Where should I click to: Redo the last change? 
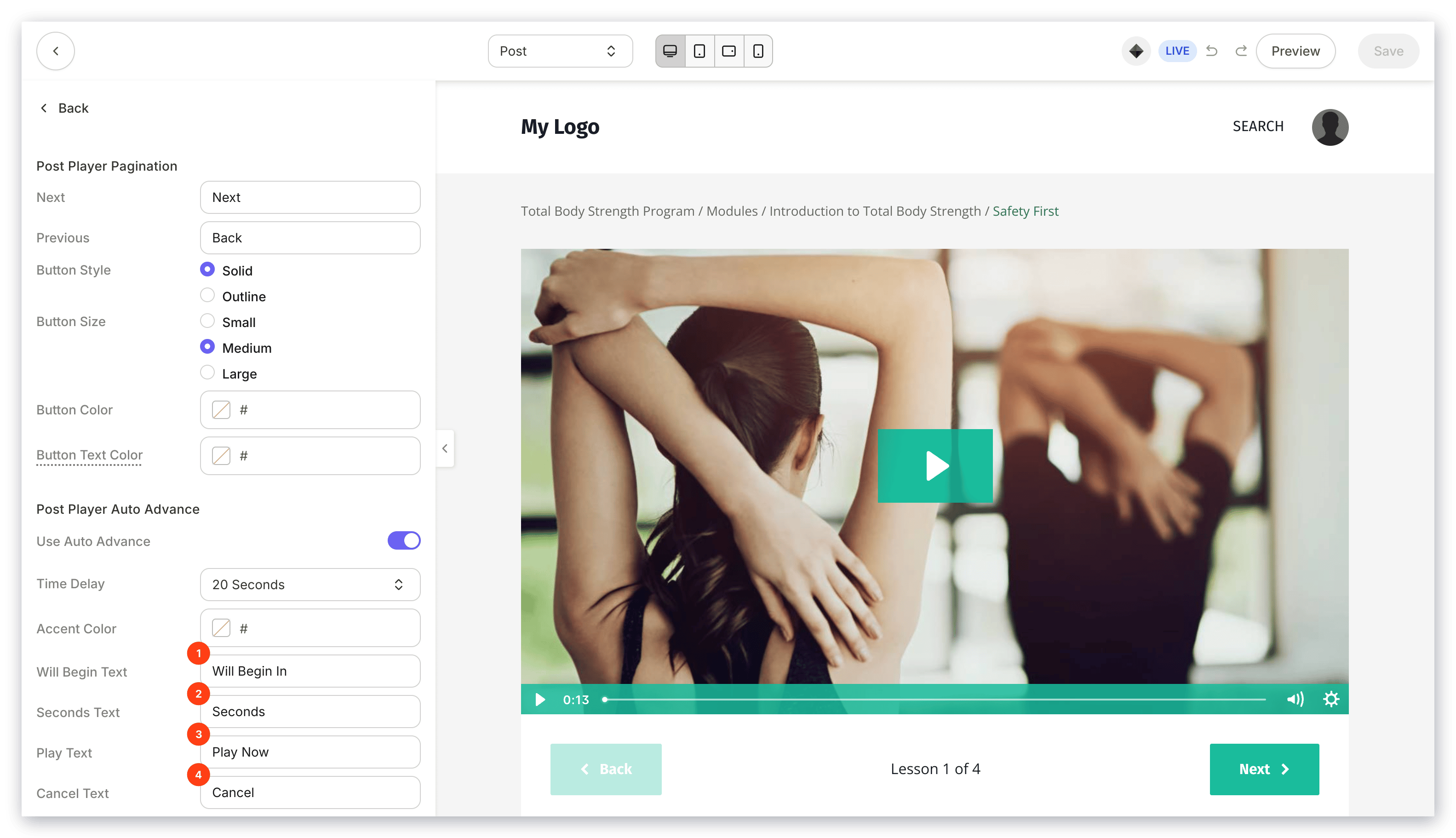(1241, 51)
